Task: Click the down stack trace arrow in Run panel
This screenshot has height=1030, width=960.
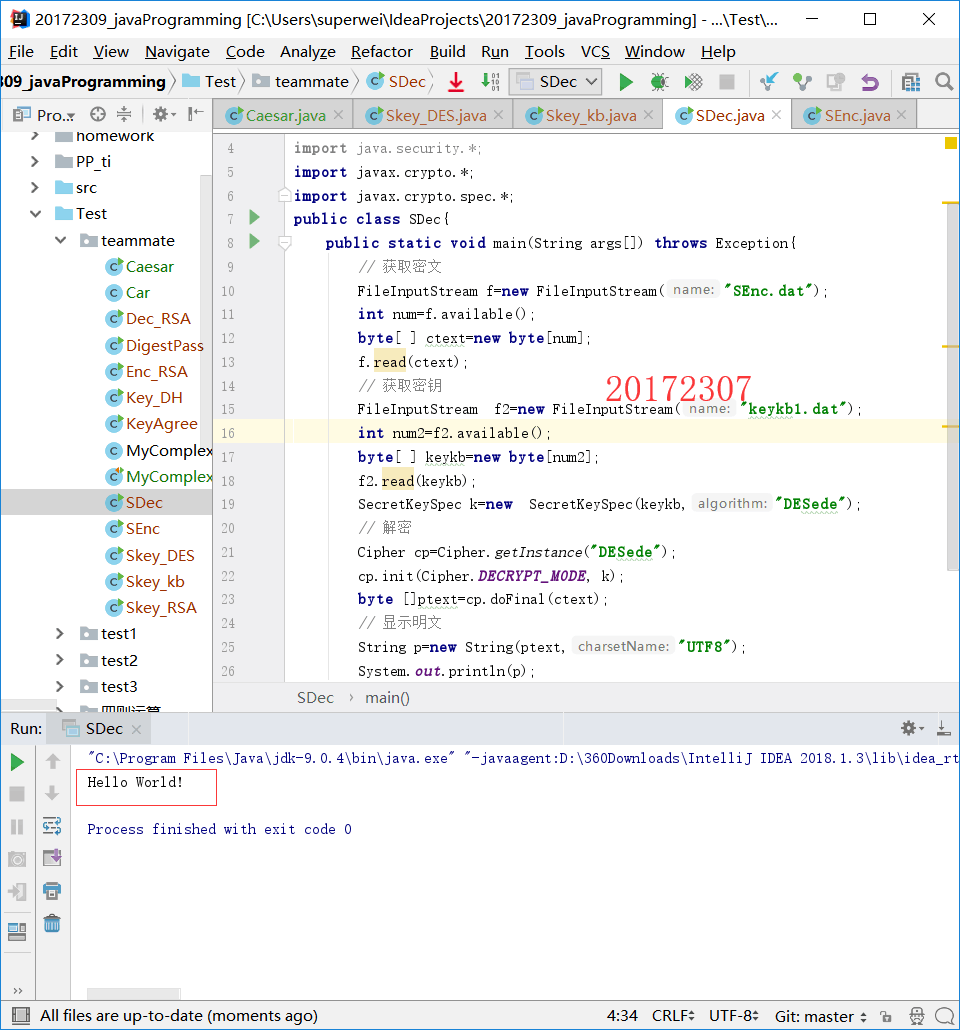Action: point(53,794)
